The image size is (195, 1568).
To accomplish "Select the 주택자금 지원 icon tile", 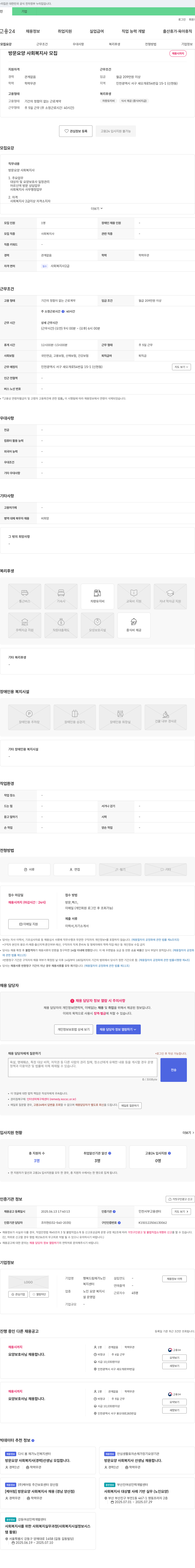I will click(x=25, y=625).
